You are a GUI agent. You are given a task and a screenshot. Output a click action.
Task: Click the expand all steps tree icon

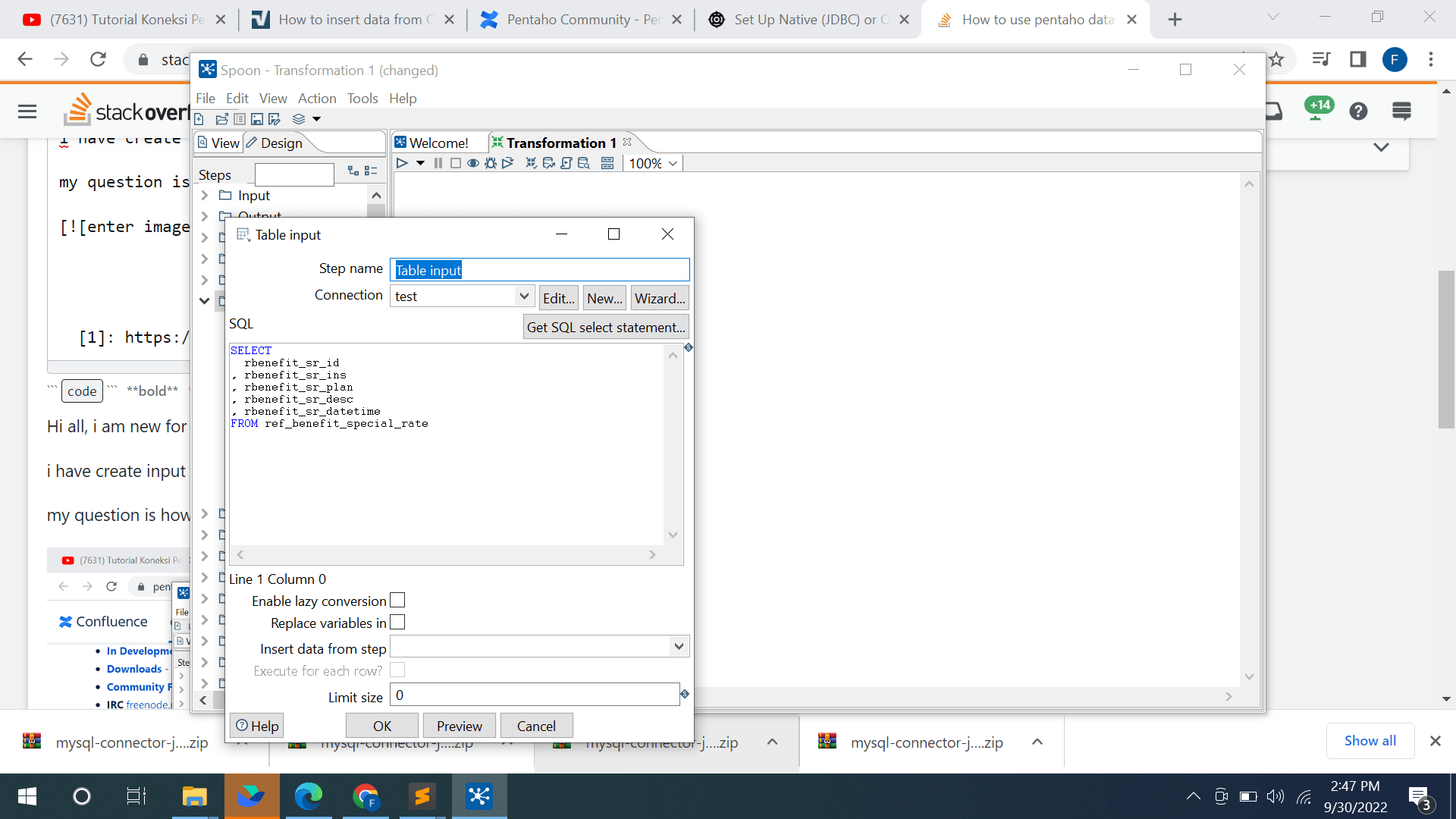353,171
